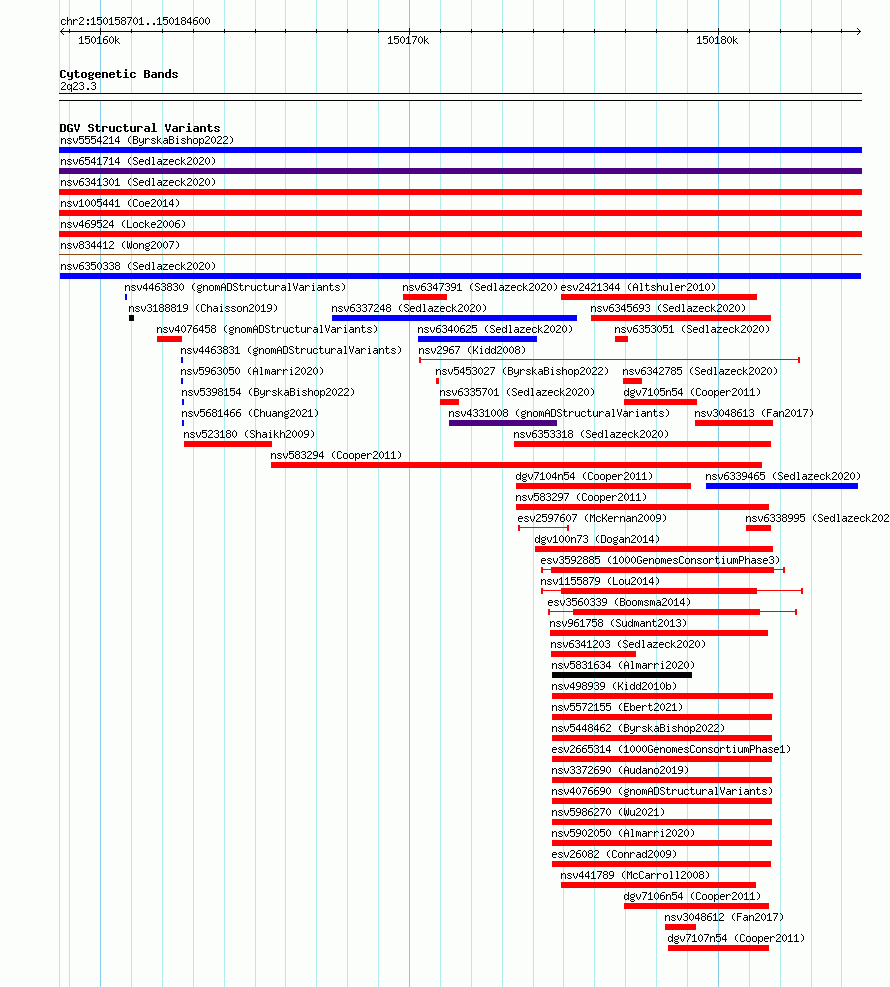Select nsv961758 (Sudmant2013) label
Image resolution: width=890 pixels, height=987 pixels.
(618, 623)
